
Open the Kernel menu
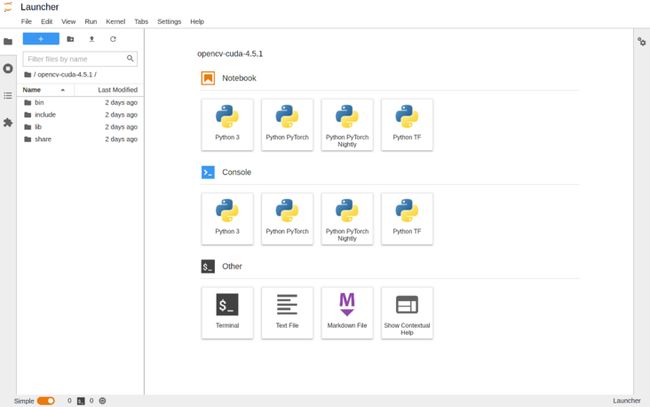tap(115, 22)
